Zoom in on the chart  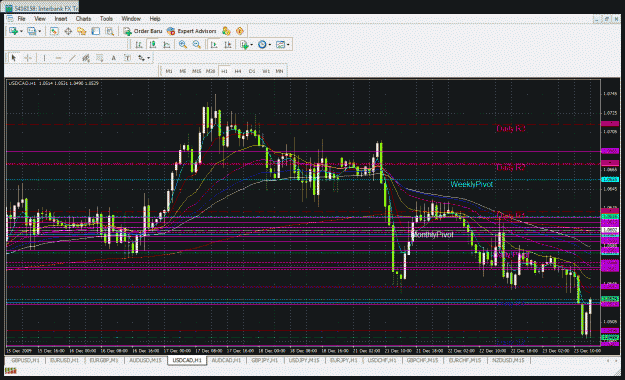tap(183, 45)
